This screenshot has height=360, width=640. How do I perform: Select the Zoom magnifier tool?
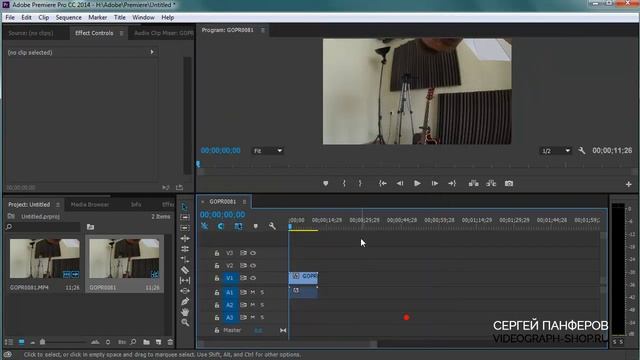tap(184, 322)
